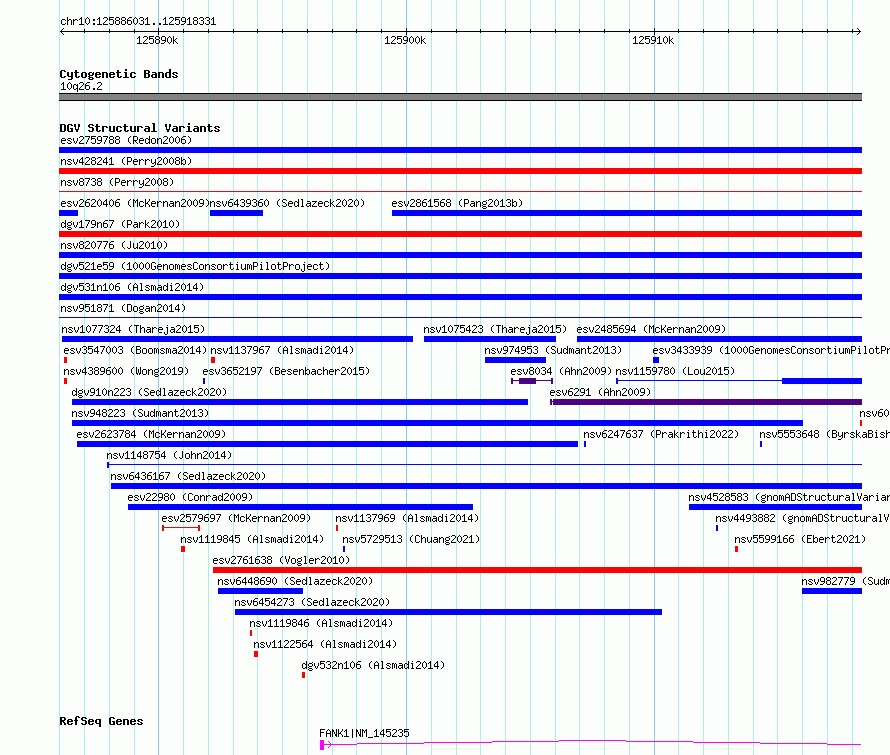Select the nsv982779 blue bar
890x755 pixels.
[x=832, y=591]
